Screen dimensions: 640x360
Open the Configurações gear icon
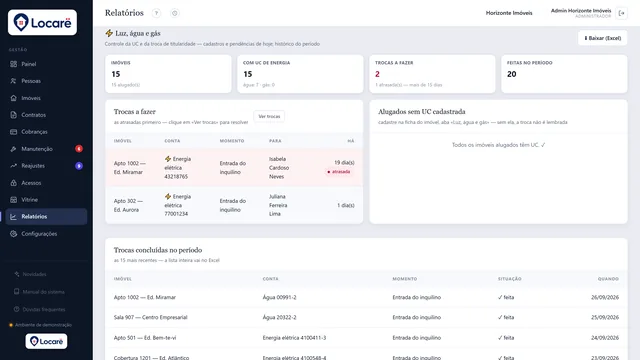pos(13,233)
